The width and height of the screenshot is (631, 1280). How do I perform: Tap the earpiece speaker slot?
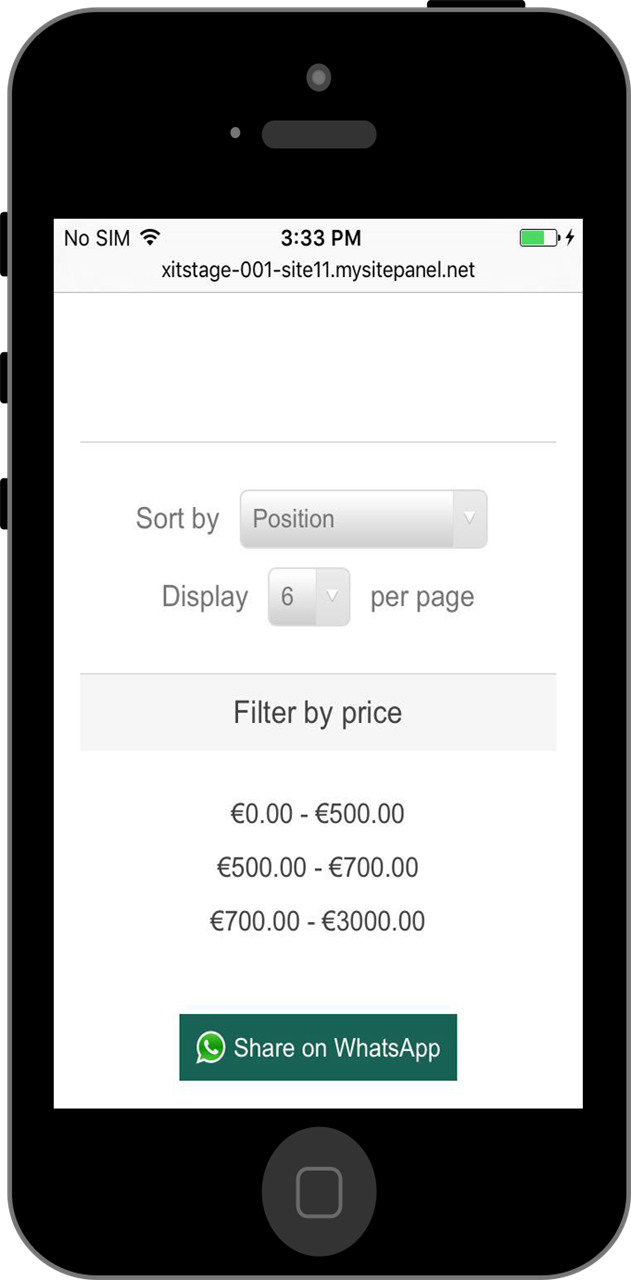pyautogui.click(x=319, y=134)
